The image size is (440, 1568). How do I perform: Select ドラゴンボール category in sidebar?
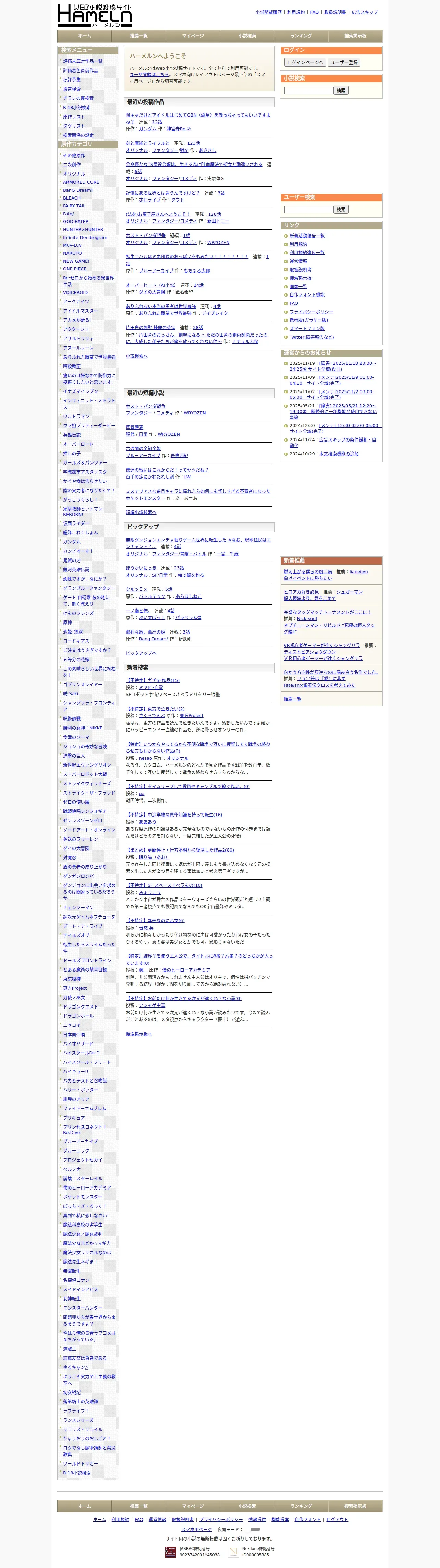point(78,1016)
